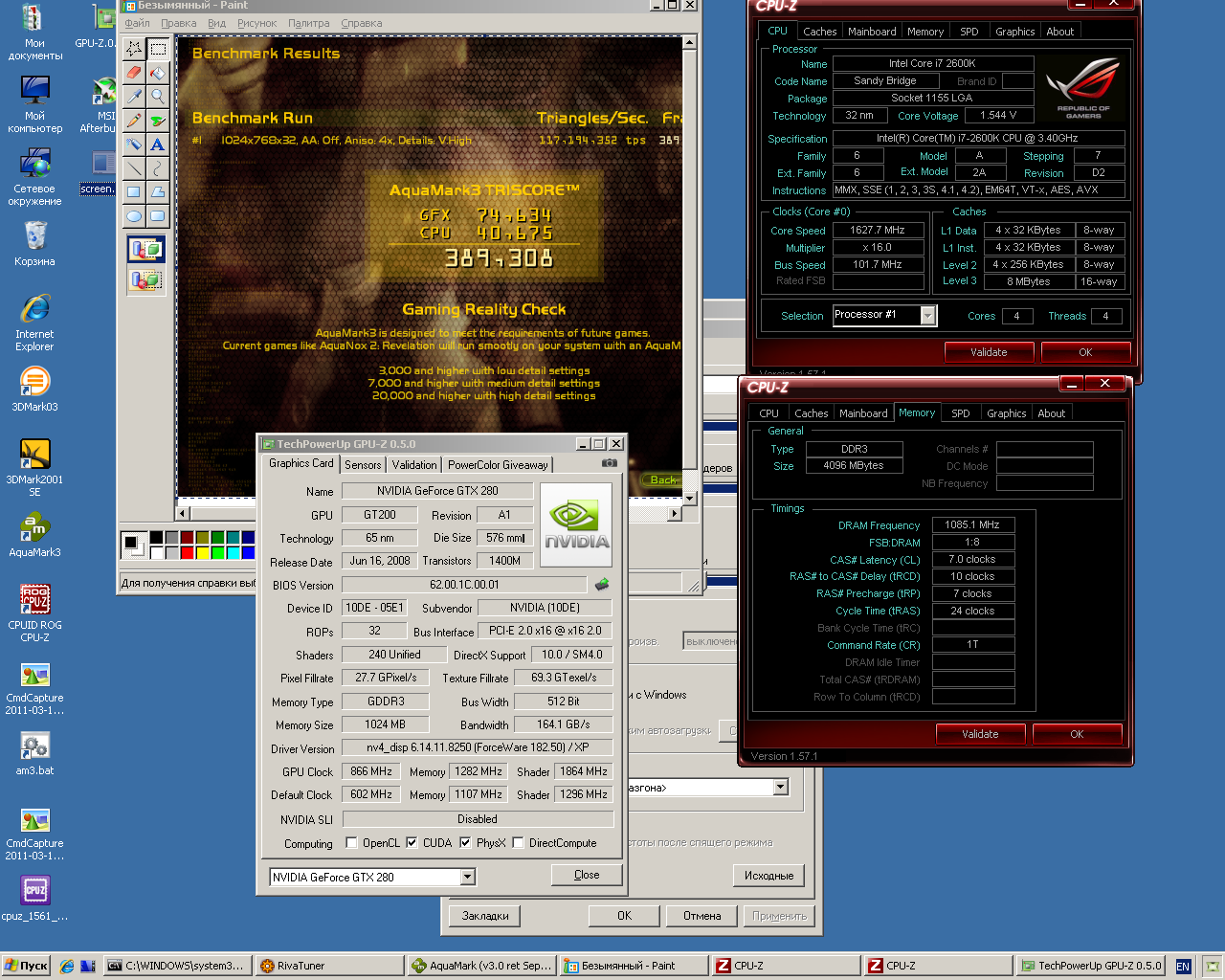Screen dimensions: 1225x980
Task: Click the EN language indicator in tray
Action: (x=1183, y=967)
